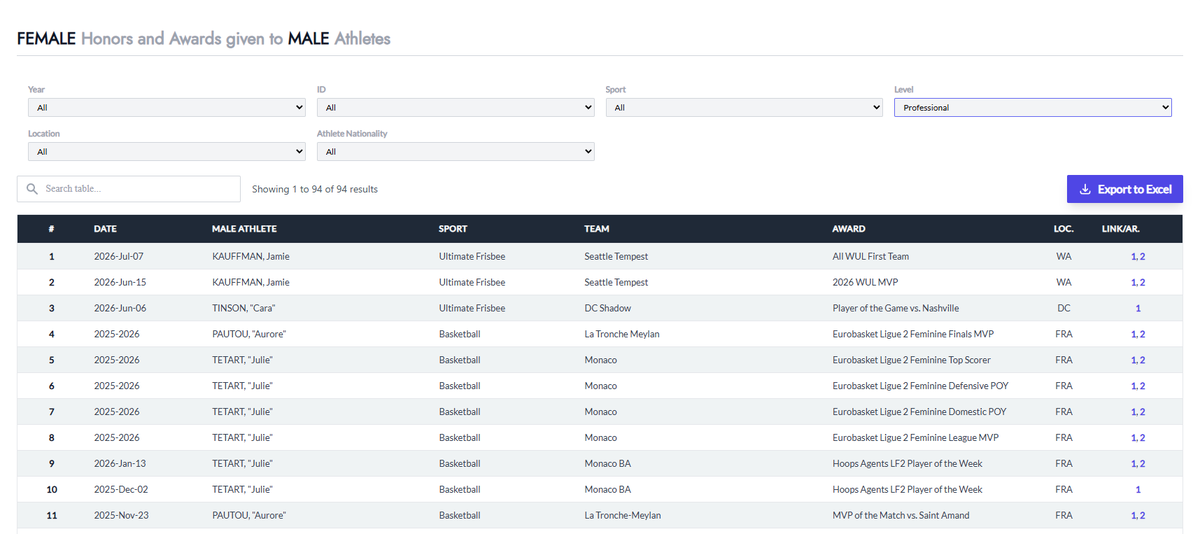Click Basketball in row 4
The width and height of the screenshot is (1200, 534).
click(460, 334)
